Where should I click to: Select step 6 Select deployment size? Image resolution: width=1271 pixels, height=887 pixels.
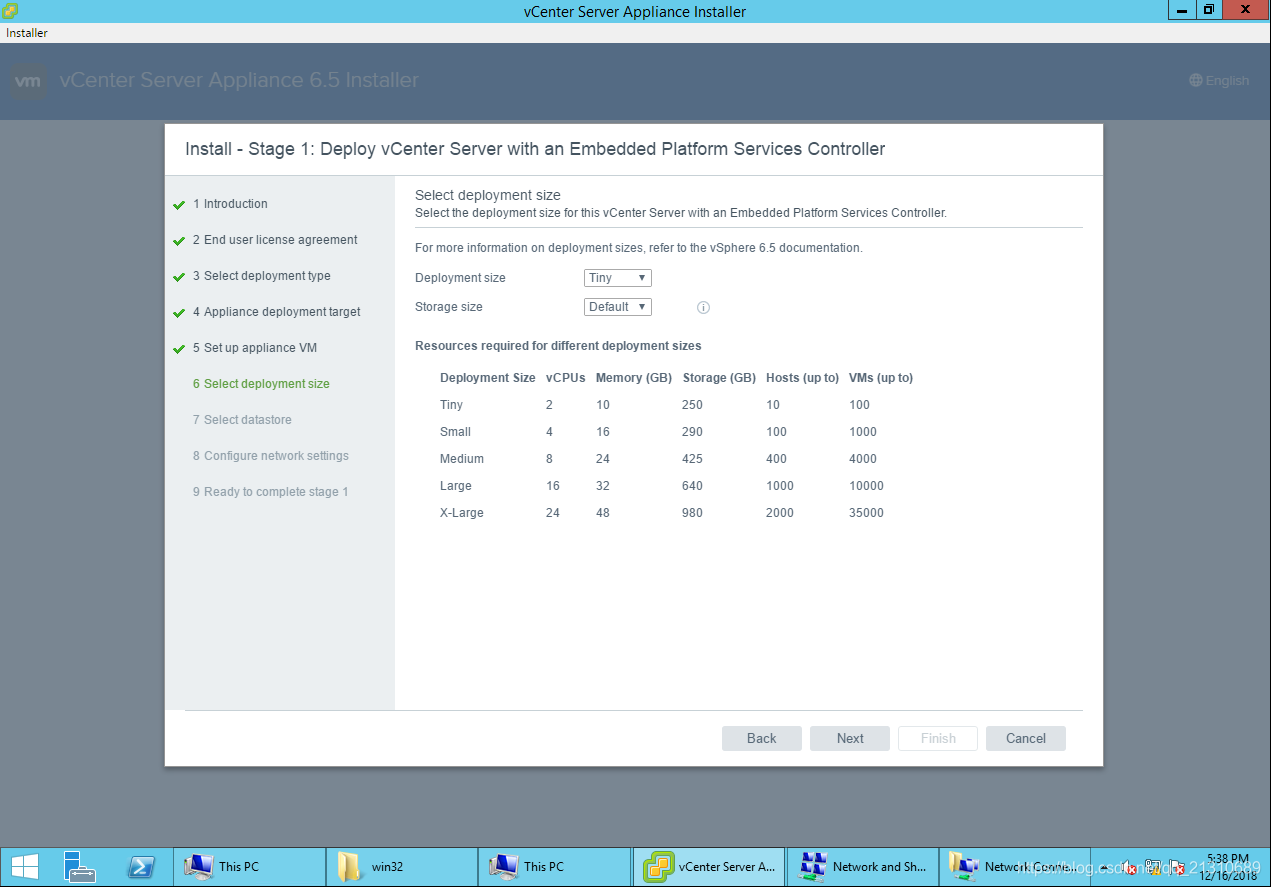click(x=261, y=384)
